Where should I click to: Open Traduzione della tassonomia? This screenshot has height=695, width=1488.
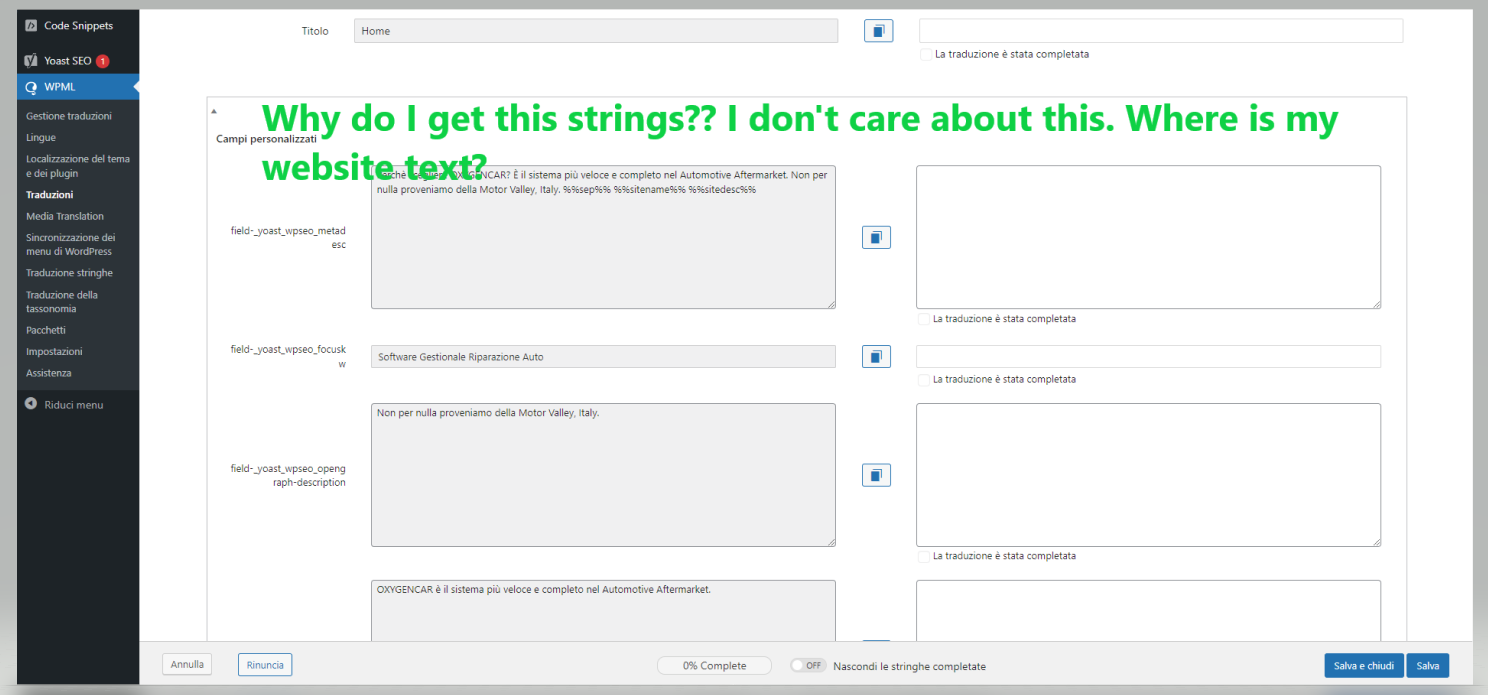click(x=62, y=302)
